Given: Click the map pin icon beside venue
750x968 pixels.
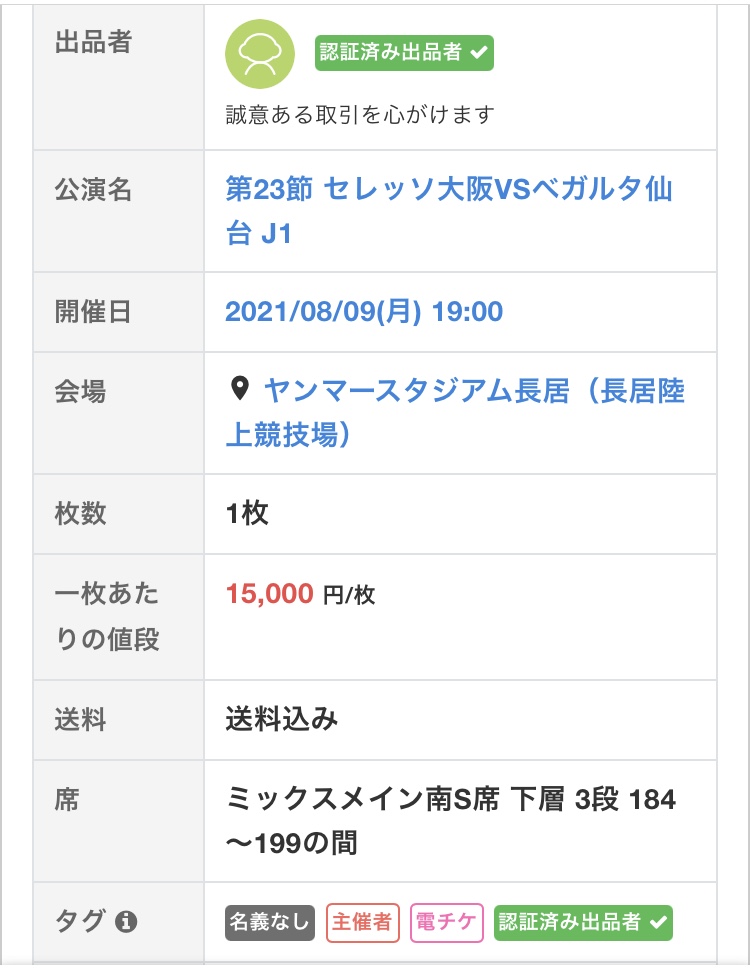Looking at the screenshot, I should [x=239, y=388].
